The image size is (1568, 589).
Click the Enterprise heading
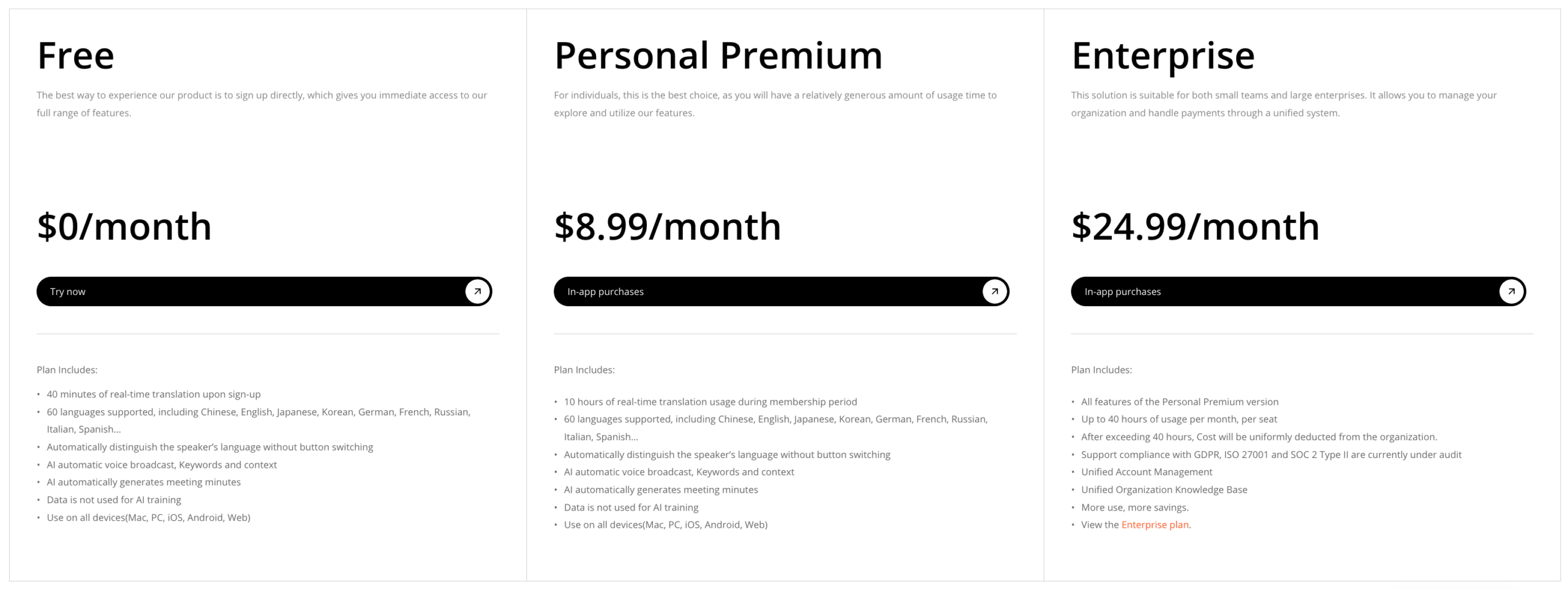(1163, 56)
